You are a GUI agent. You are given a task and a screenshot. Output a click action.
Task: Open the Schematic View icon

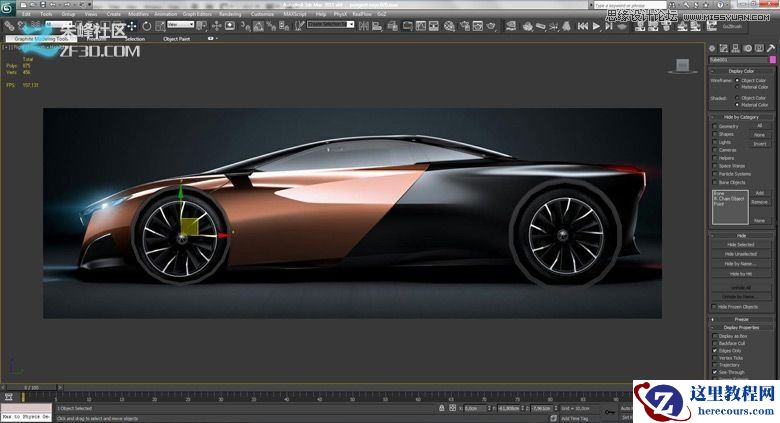(434, 26)
